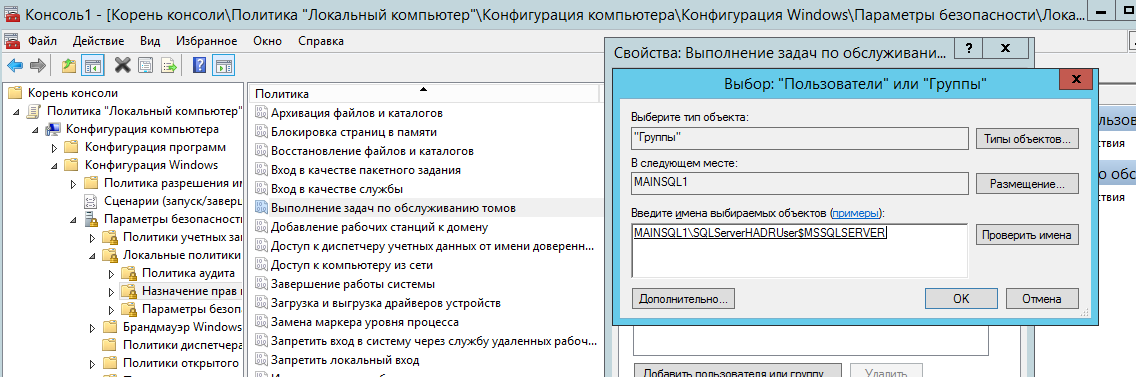1136x377 pixels.
Task: Go up one level with folder-arrow icon
Action: pos(69,66)
